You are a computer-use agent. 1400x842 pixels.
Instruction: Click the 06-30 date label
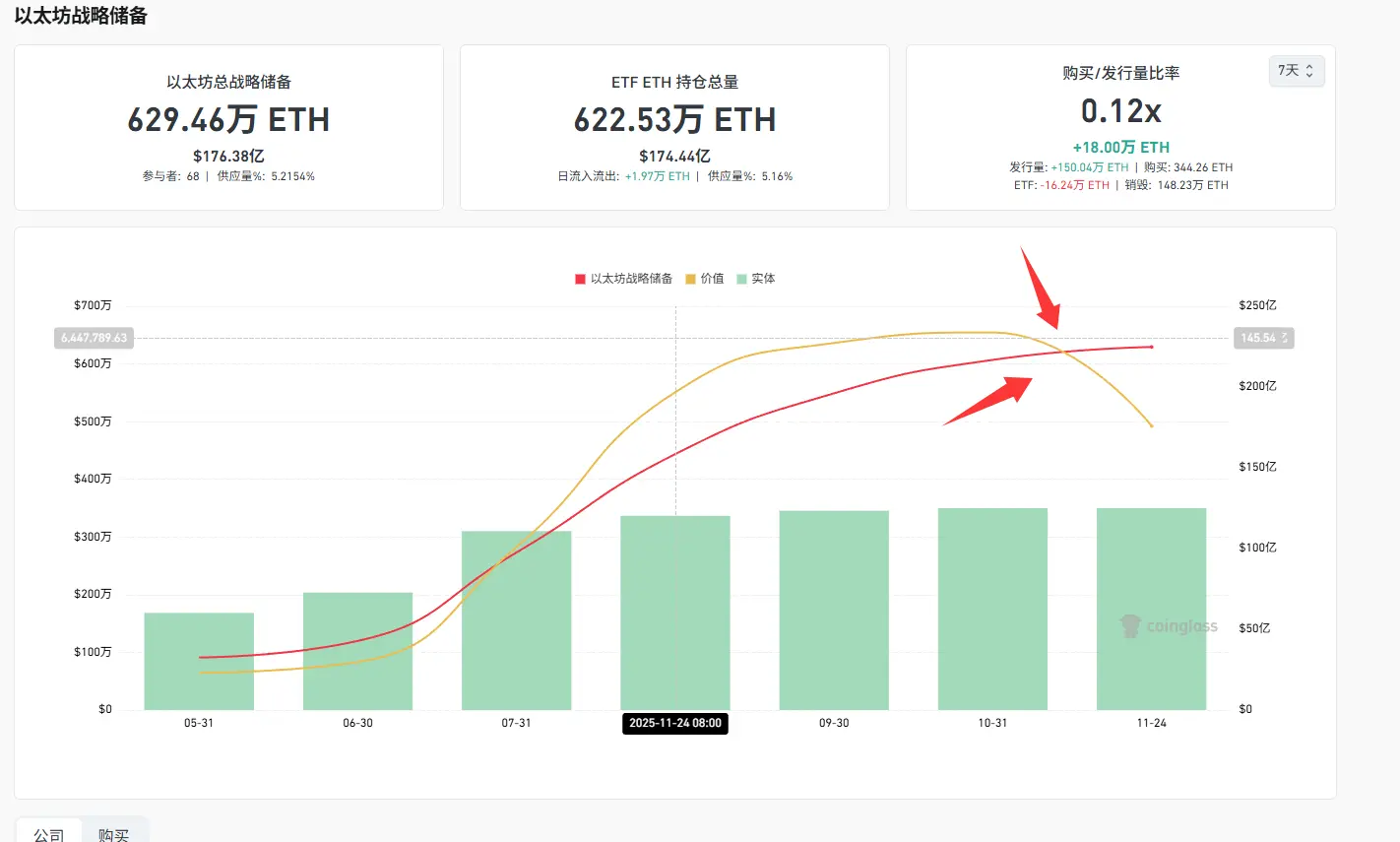[x=357, y=723]
